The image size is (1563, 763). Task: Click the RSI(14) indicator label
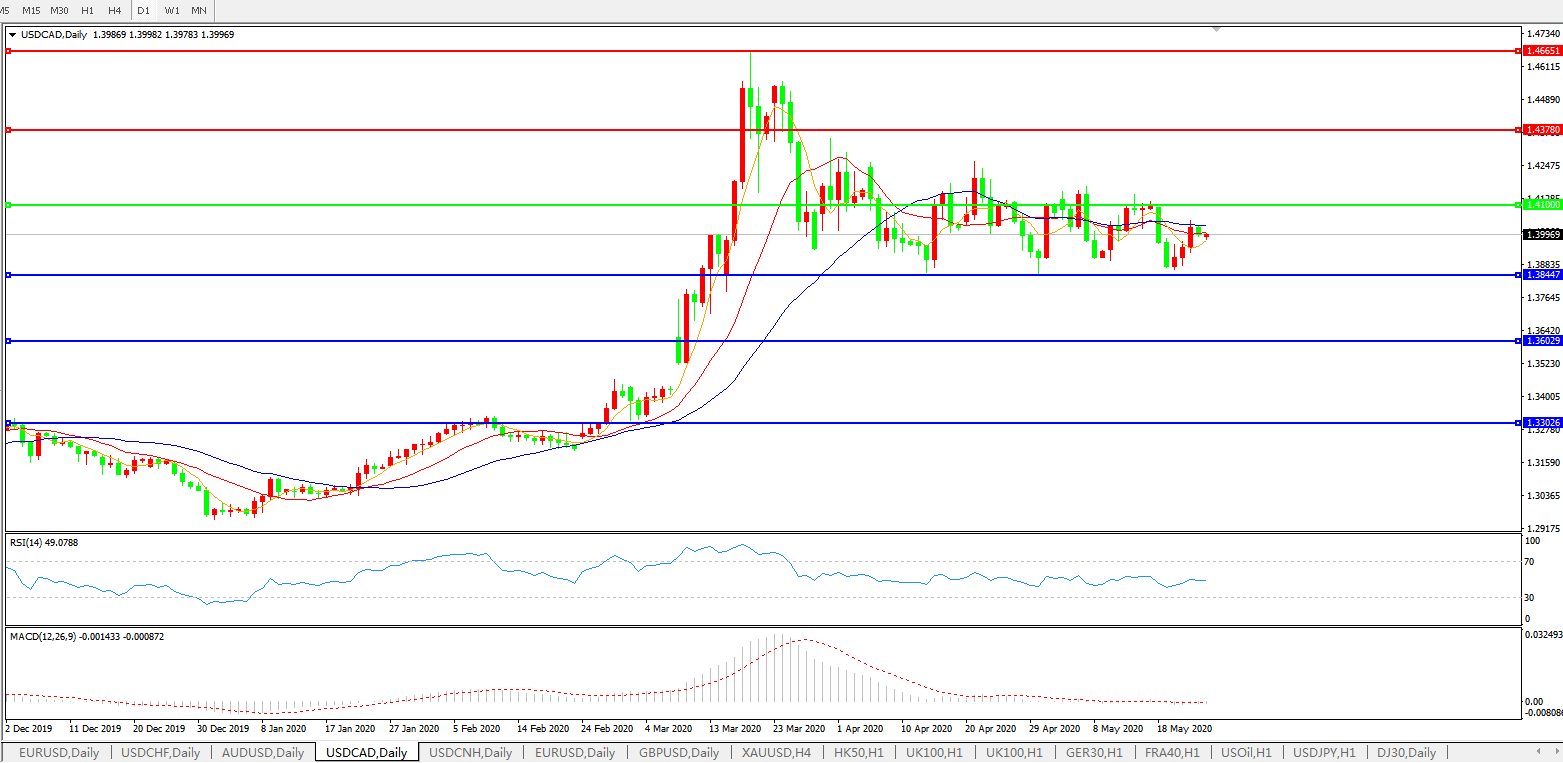(x=43, y=542)
